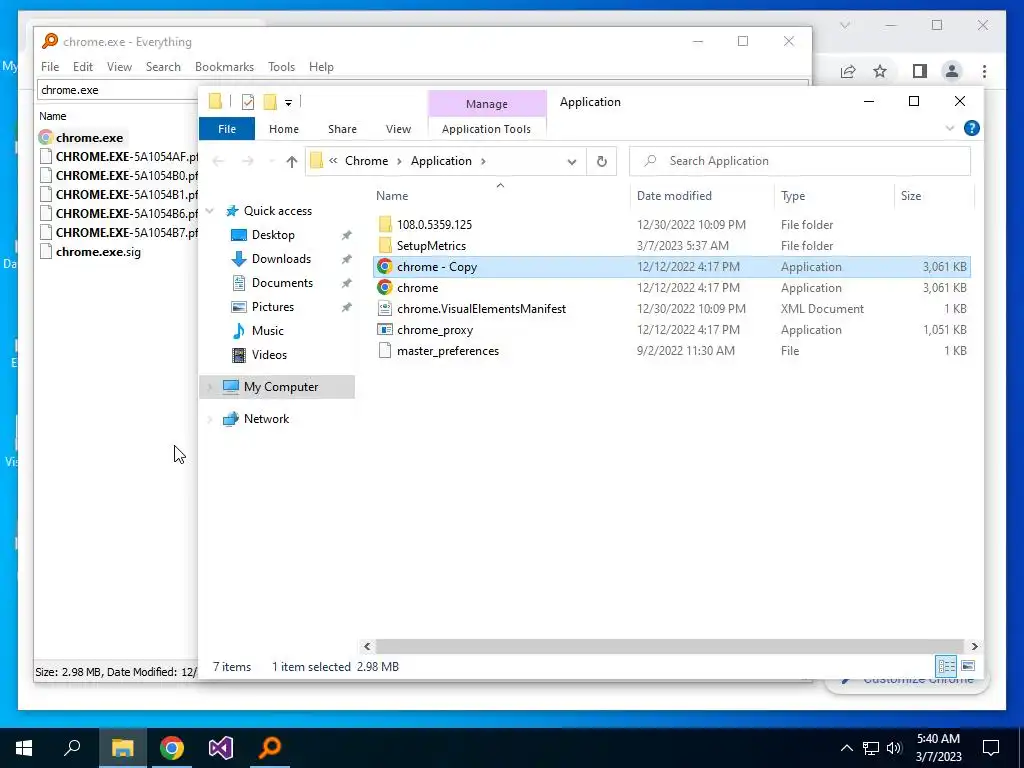Expand the Network tree node
The image size is (1024, 768).
tap(210, 419)
